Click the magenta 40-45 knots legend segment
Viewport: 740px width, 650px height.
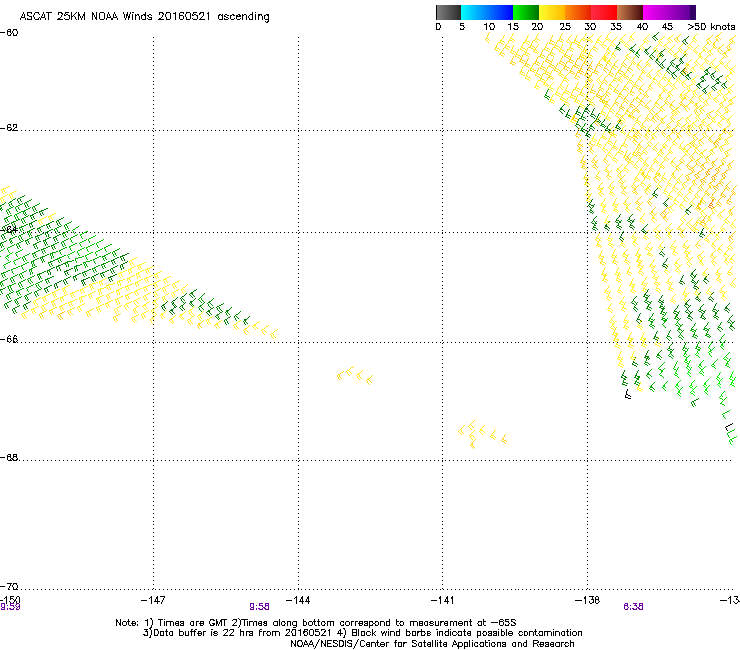pyautogui.click(x=656, y=12)
